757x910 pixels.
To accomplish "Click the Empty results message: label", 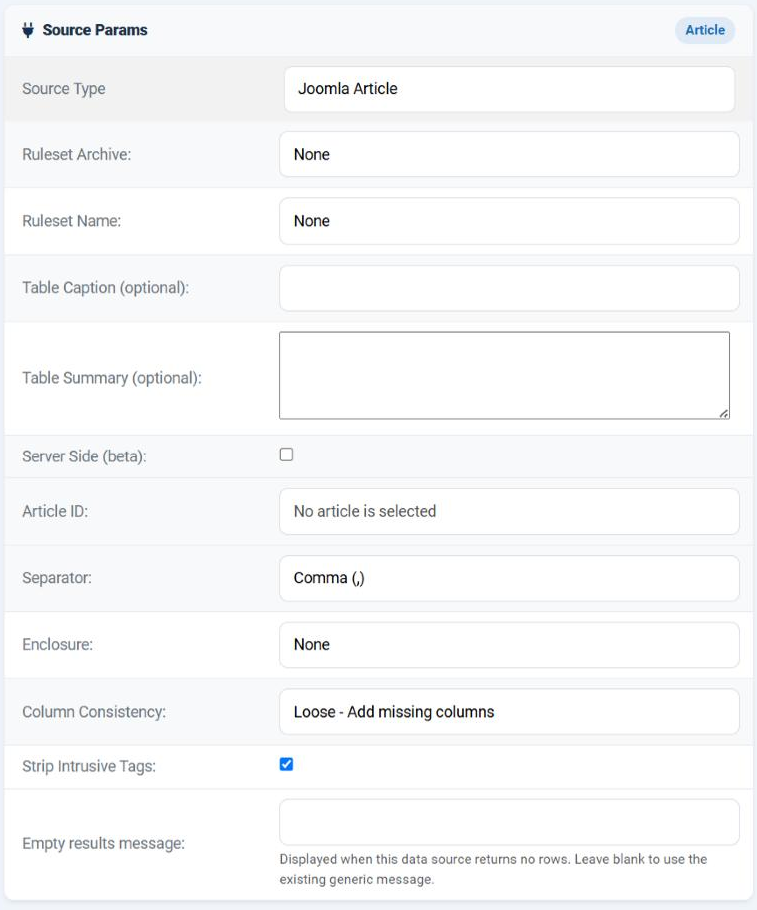I will click(x=103, y=843).
